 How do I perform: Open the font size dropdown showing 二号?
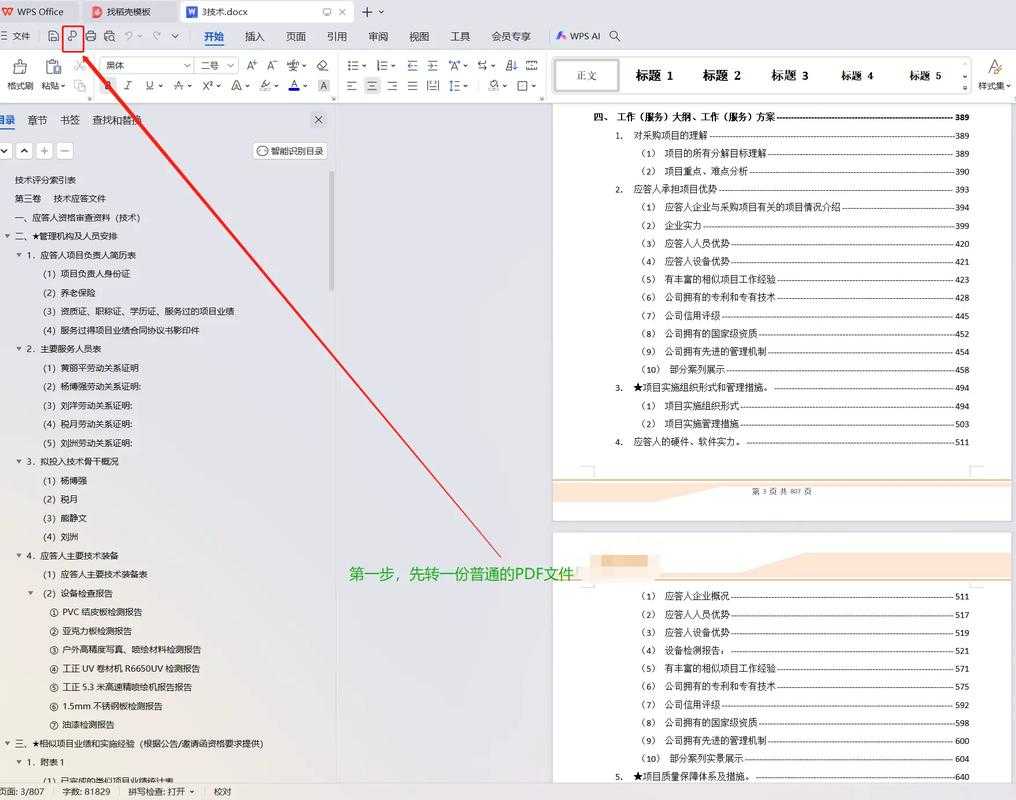coord(210,65)
